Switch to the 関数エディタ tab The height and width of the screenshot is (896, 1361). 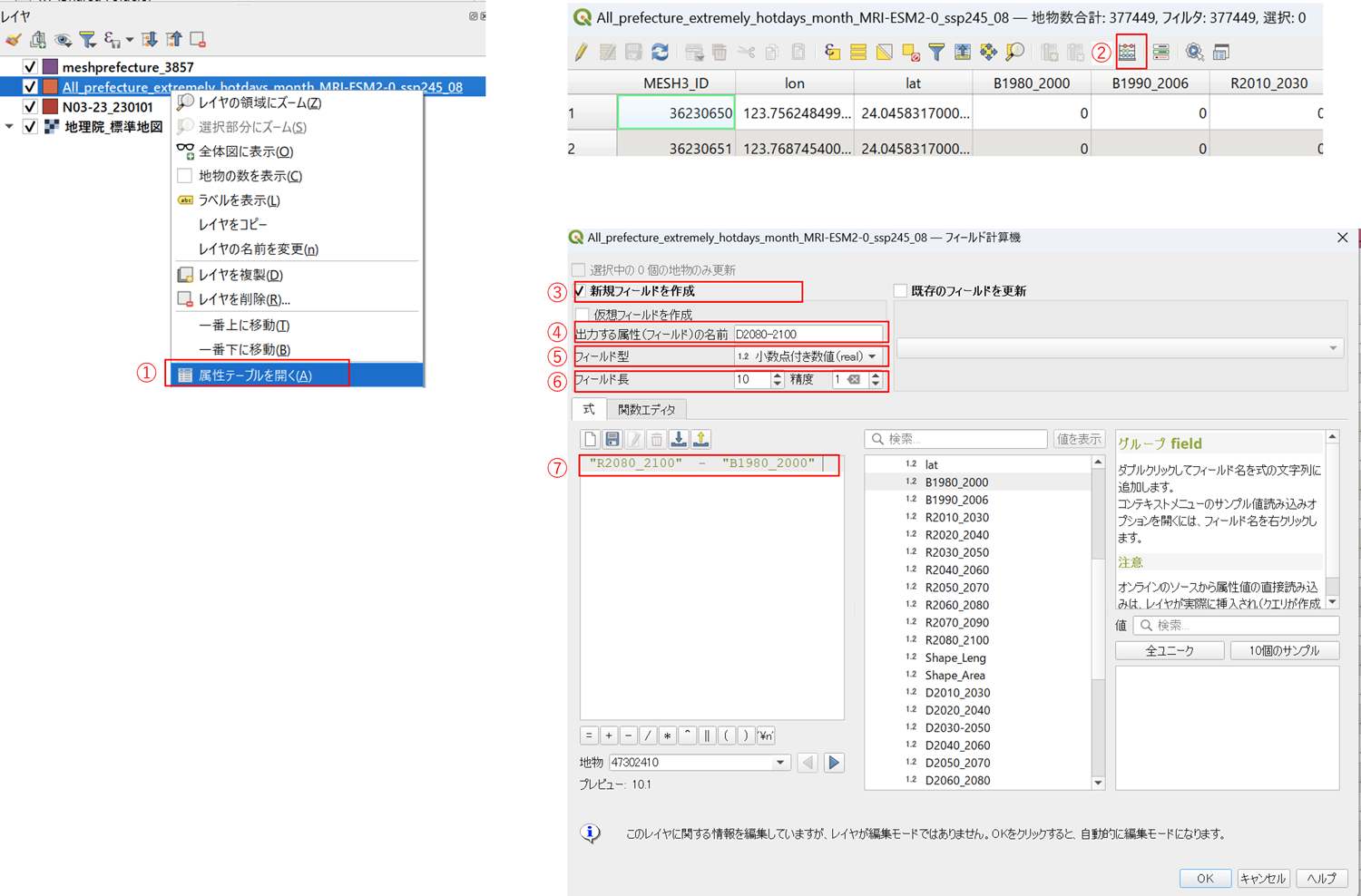click(x=646, y=410)
